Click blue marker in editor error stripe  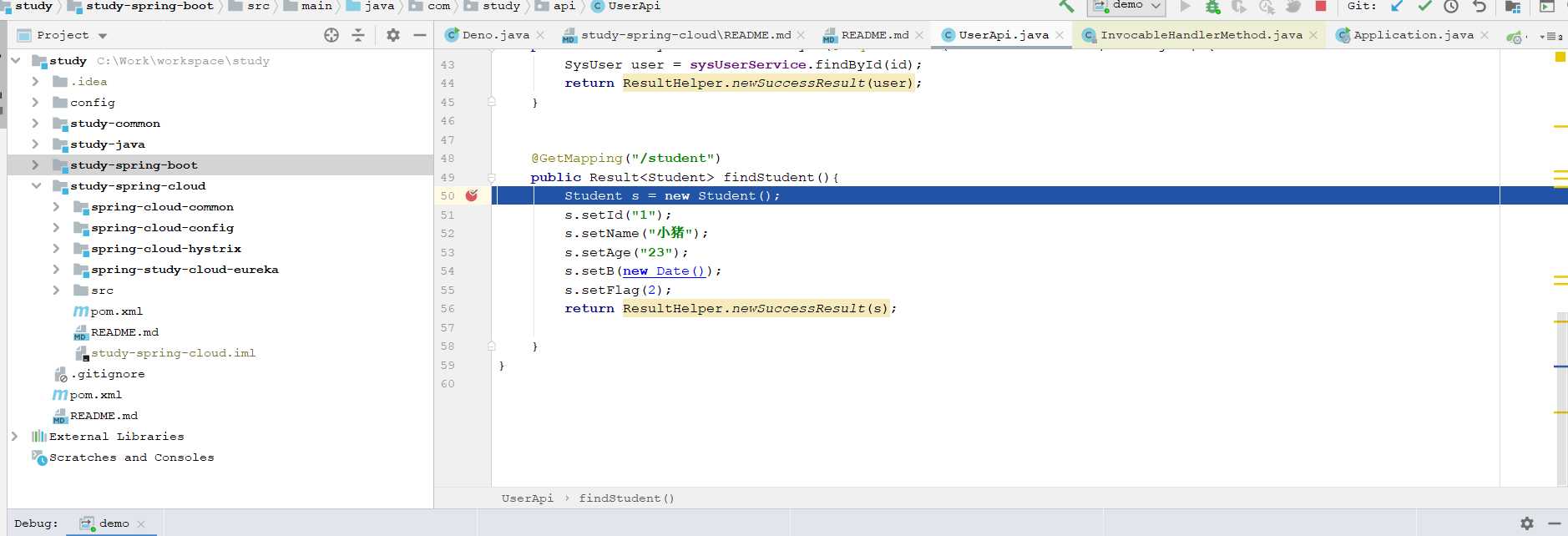[x=1560, y=367]
